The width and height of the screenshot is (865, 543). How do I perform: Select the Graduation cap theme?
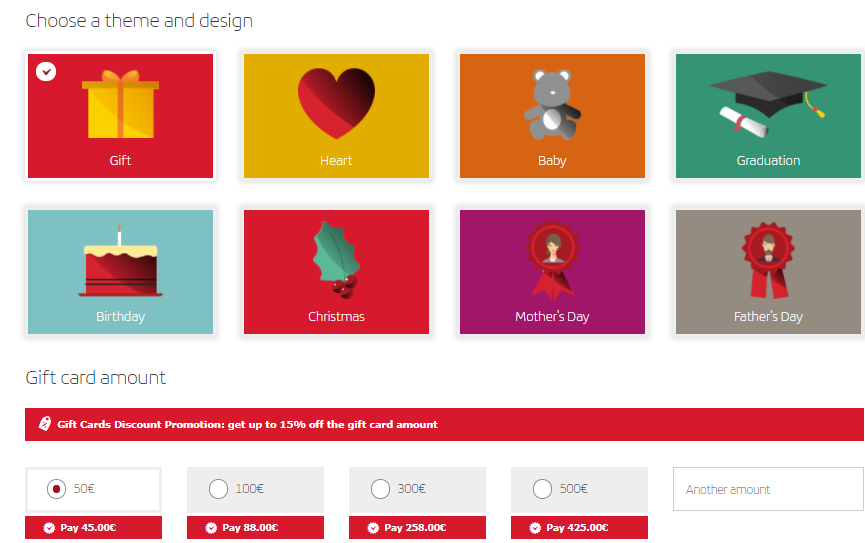[x=768, y=116]
